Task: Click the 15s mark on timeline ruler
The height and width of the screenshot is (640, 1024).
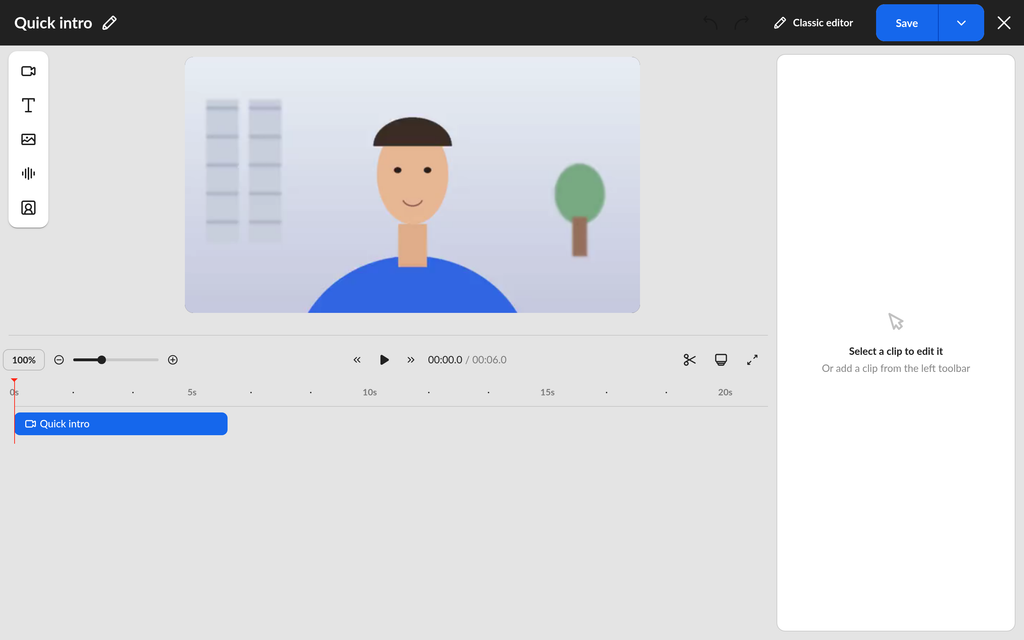Action: point(547,392)
